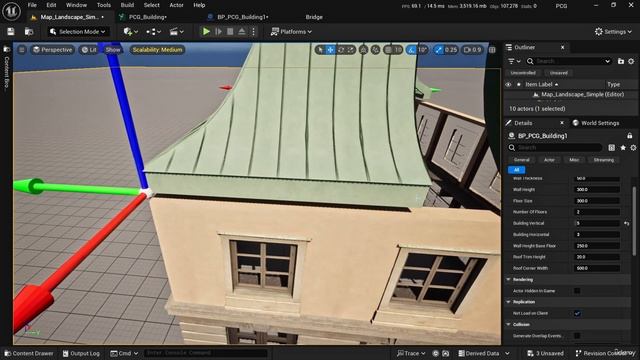640x360 pixels.
Task: Open the Cinematics clapperboard menu
Action: (177, 31)
